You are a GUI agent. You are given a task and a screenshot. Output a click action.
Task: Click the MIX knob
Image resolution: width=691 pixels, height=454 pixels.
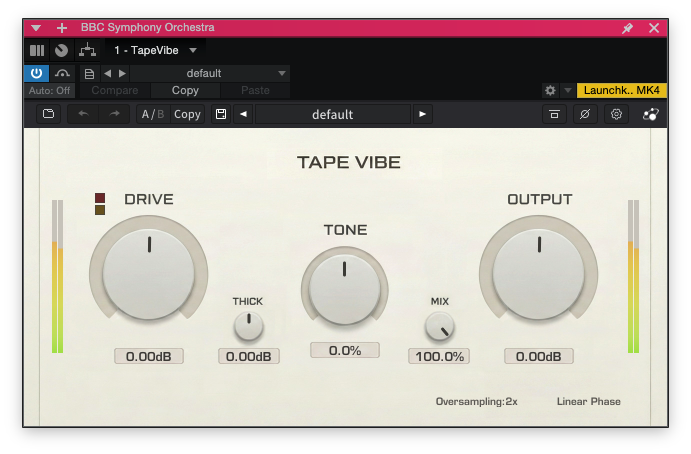click(439, 327)
